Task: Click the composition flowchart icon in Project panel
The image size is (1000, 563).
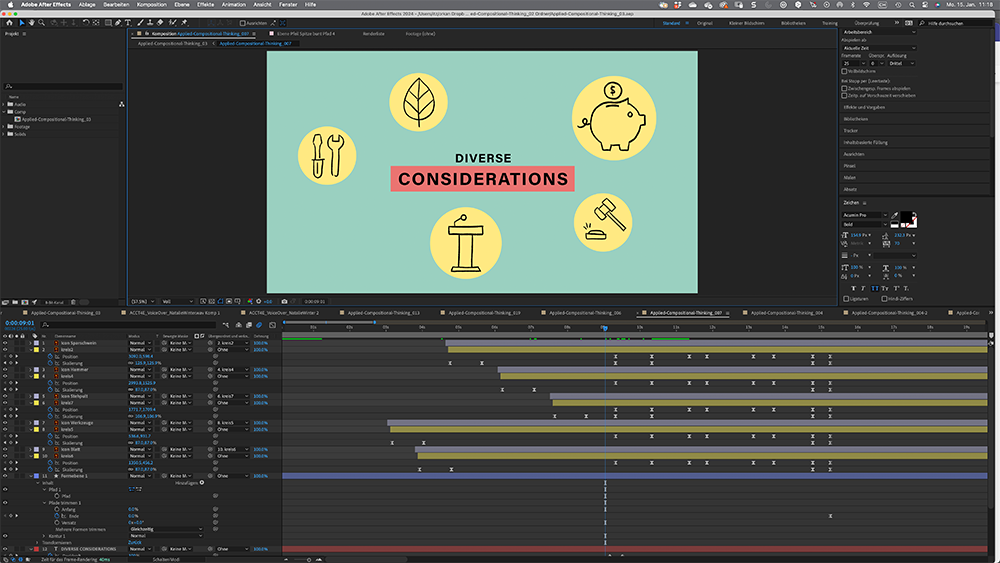Action: [121, 104]
